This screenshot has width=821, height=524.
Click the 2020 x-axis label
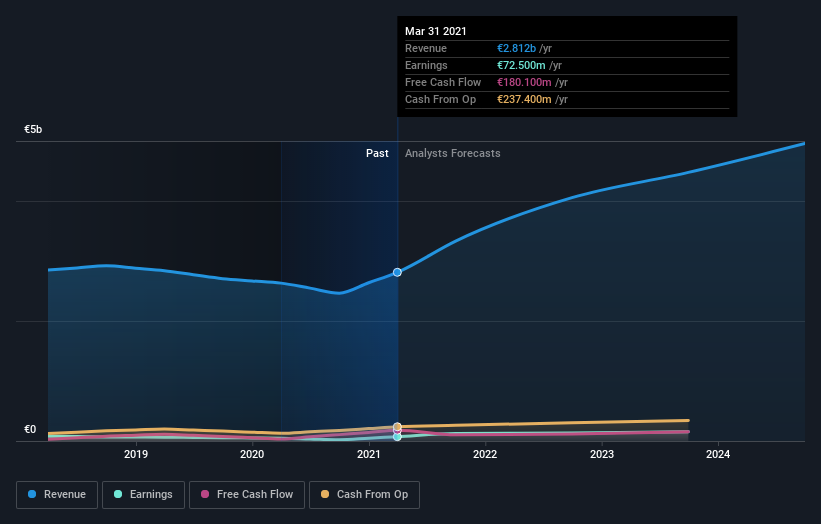click(x=252, y=454)
